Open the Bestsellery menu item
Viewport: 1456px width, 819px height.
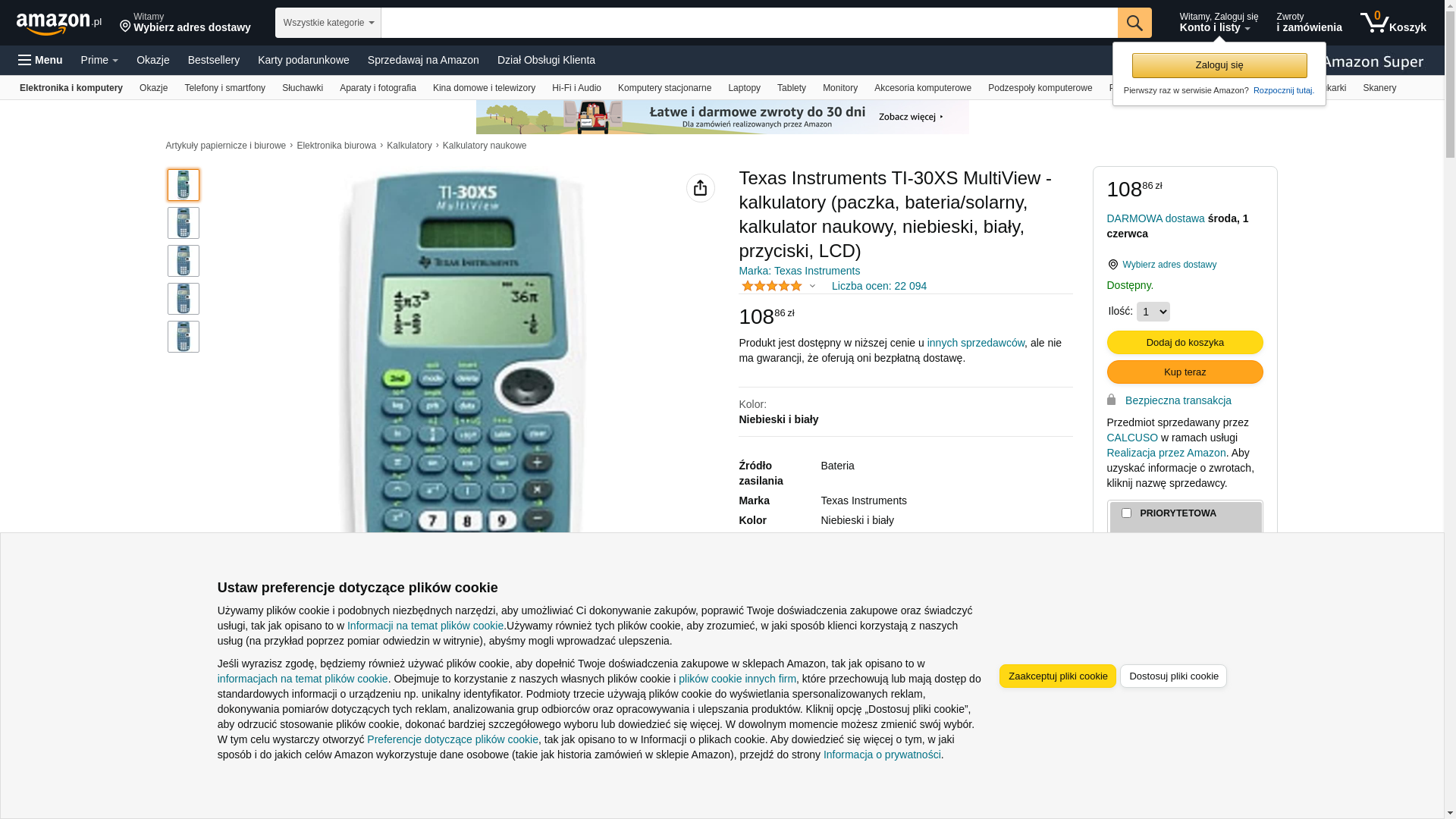point(214,60)
